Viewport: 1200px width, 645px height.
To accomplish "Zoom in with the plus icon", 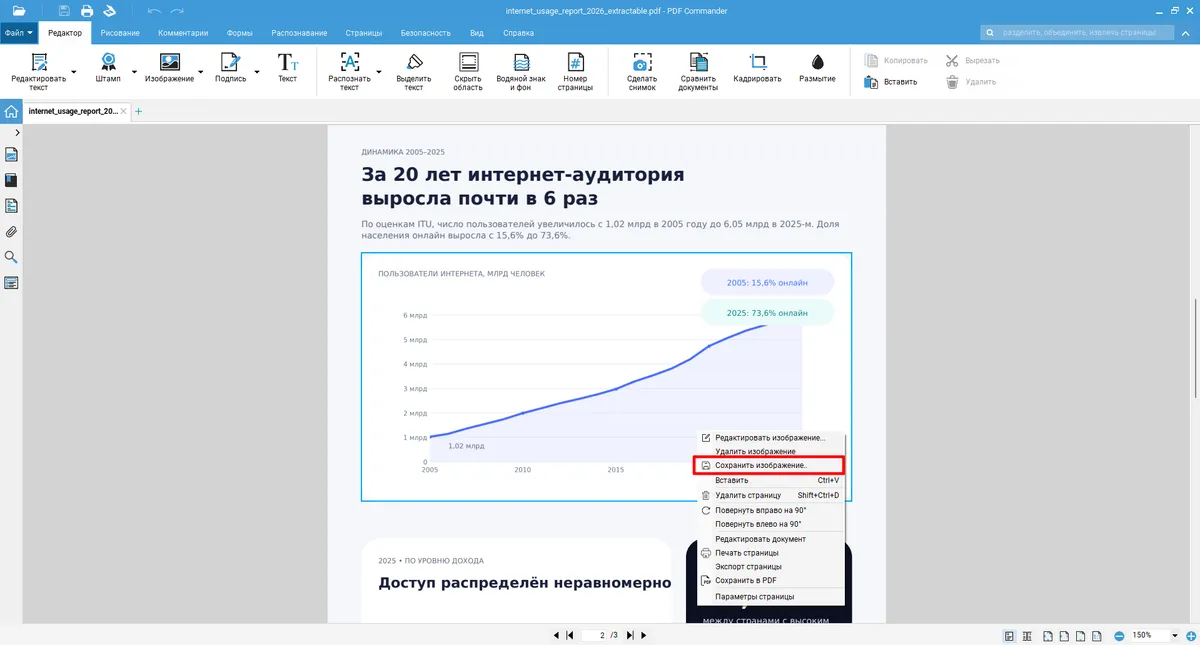I will 1192,636.
